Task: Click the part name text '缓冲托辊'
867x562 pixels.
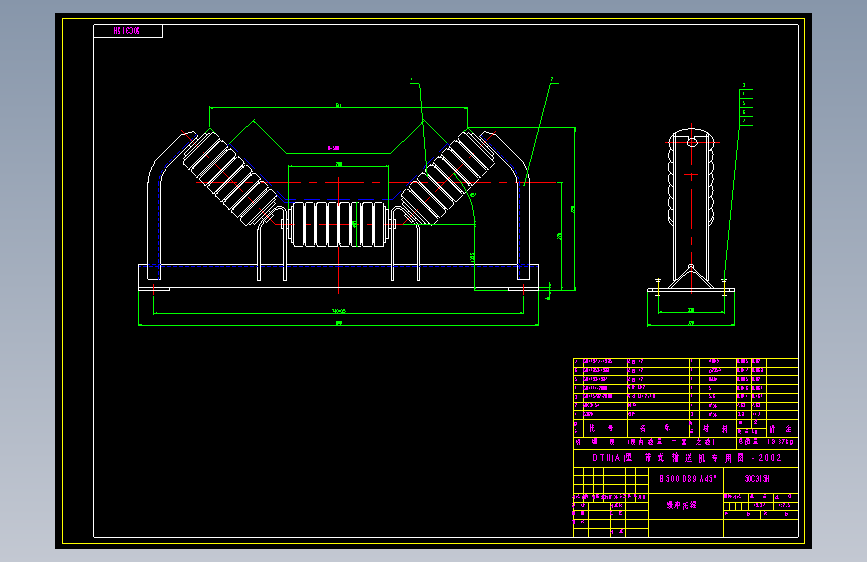Action: (681, 505)
